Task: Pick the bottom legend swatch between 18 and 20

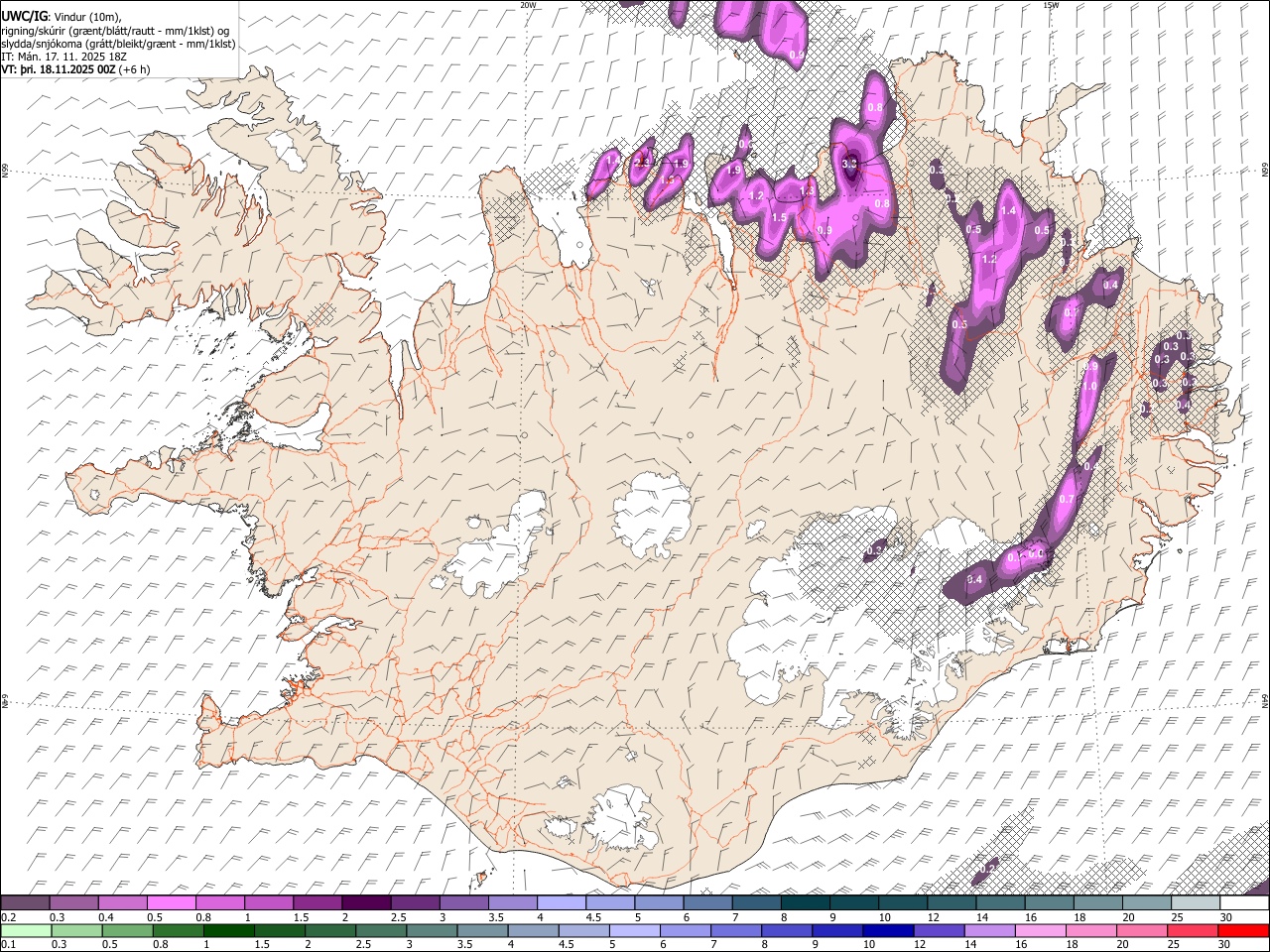Action: tap(1089, 930)
